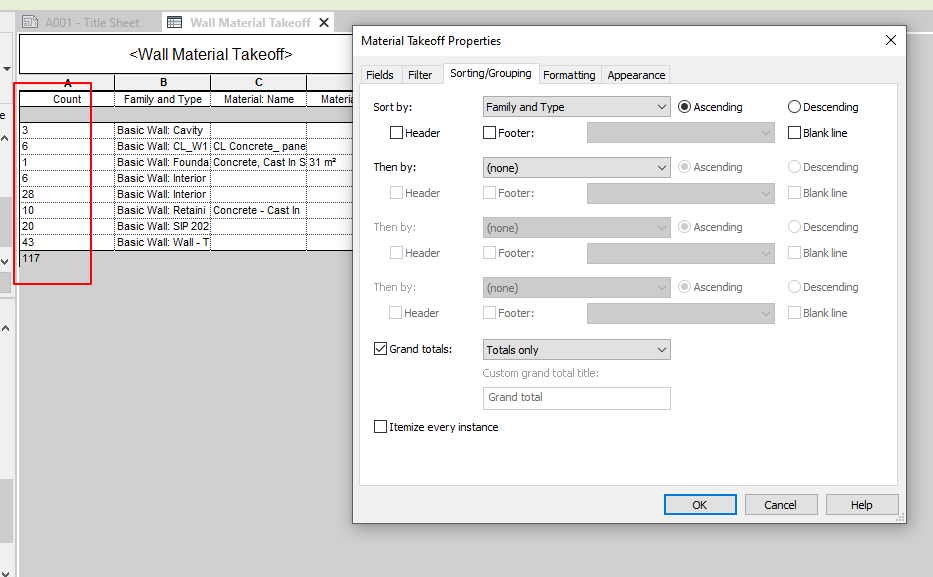This screenshot has height=577, width=933.
Task: Click the 31 m² area cell
Action: (x=330, y=162)
